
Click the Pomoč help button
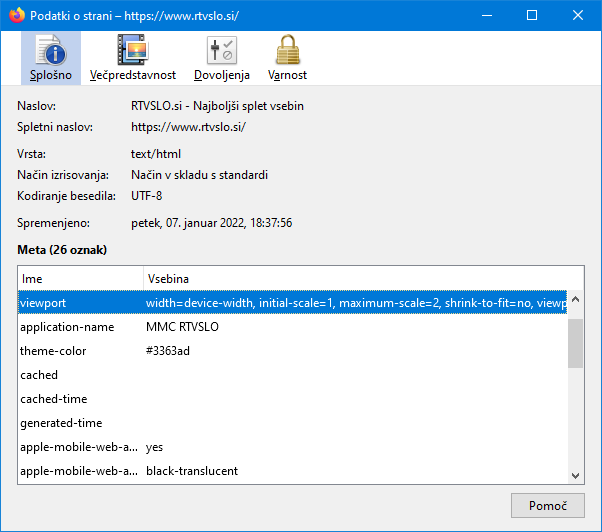point(547,506)
